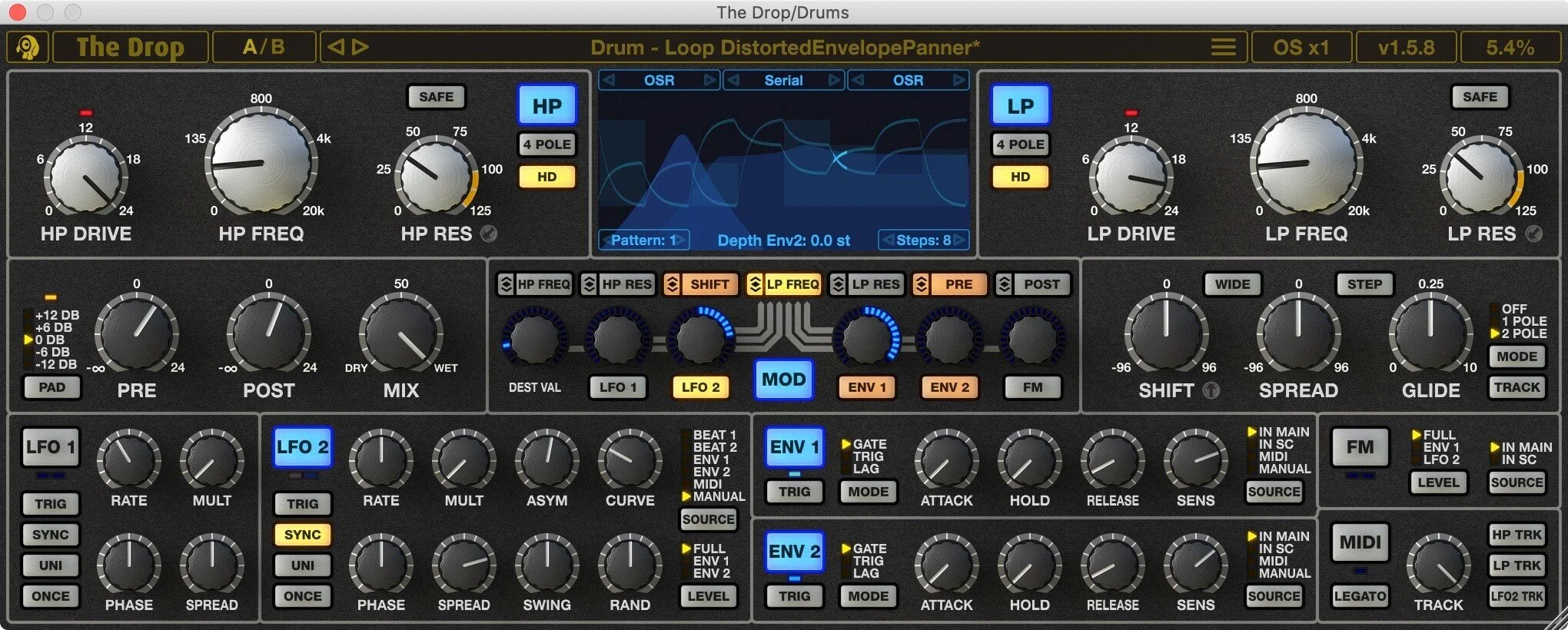Viewport: 1568px width, 630px height.
Task: Click HP RES link icon
Action: (489, 234)
